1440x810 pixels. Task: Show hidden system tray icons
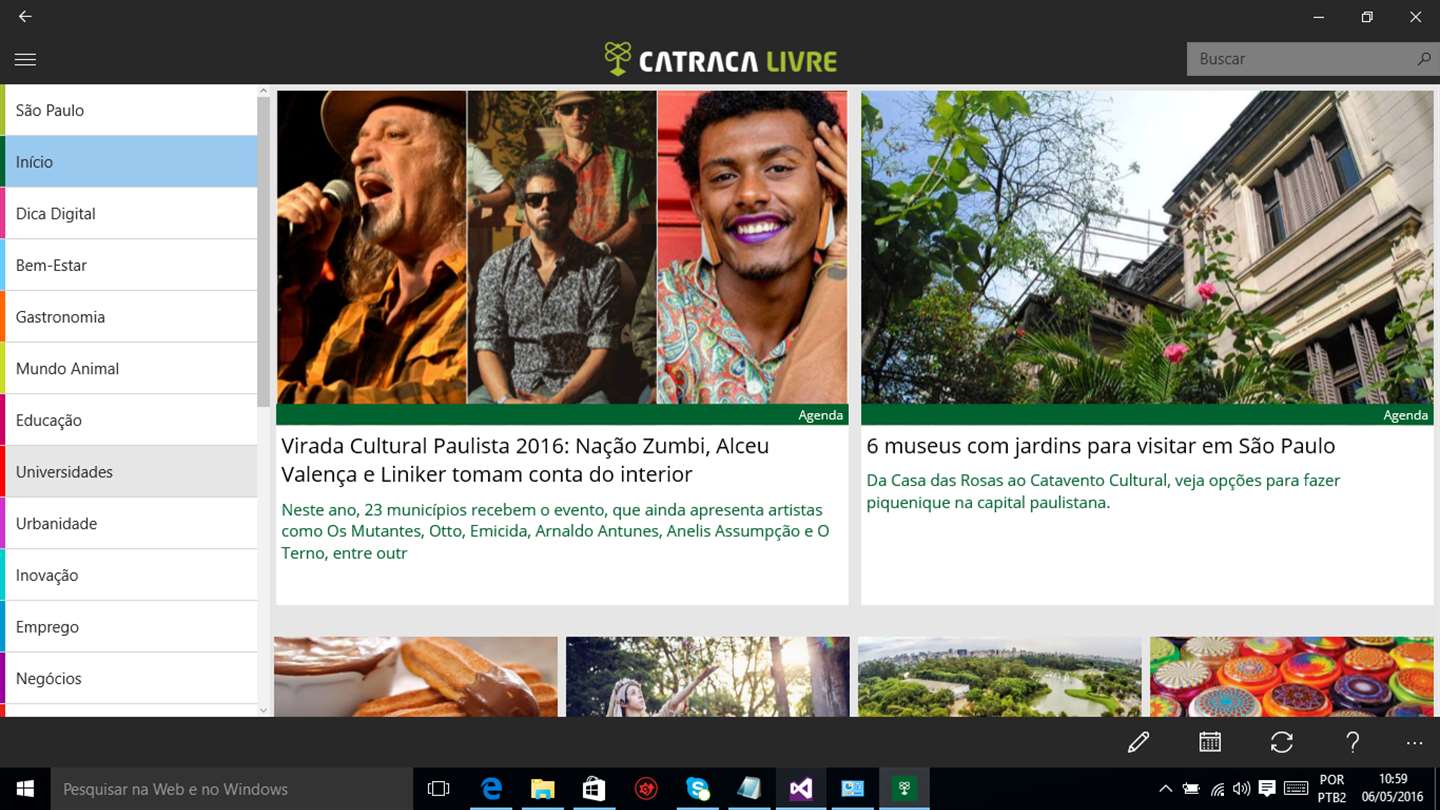(1165, 789)
